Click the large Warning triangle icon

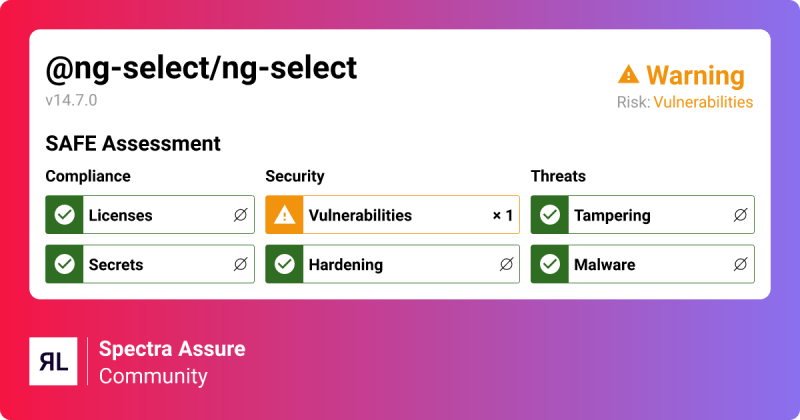(628, 75)
